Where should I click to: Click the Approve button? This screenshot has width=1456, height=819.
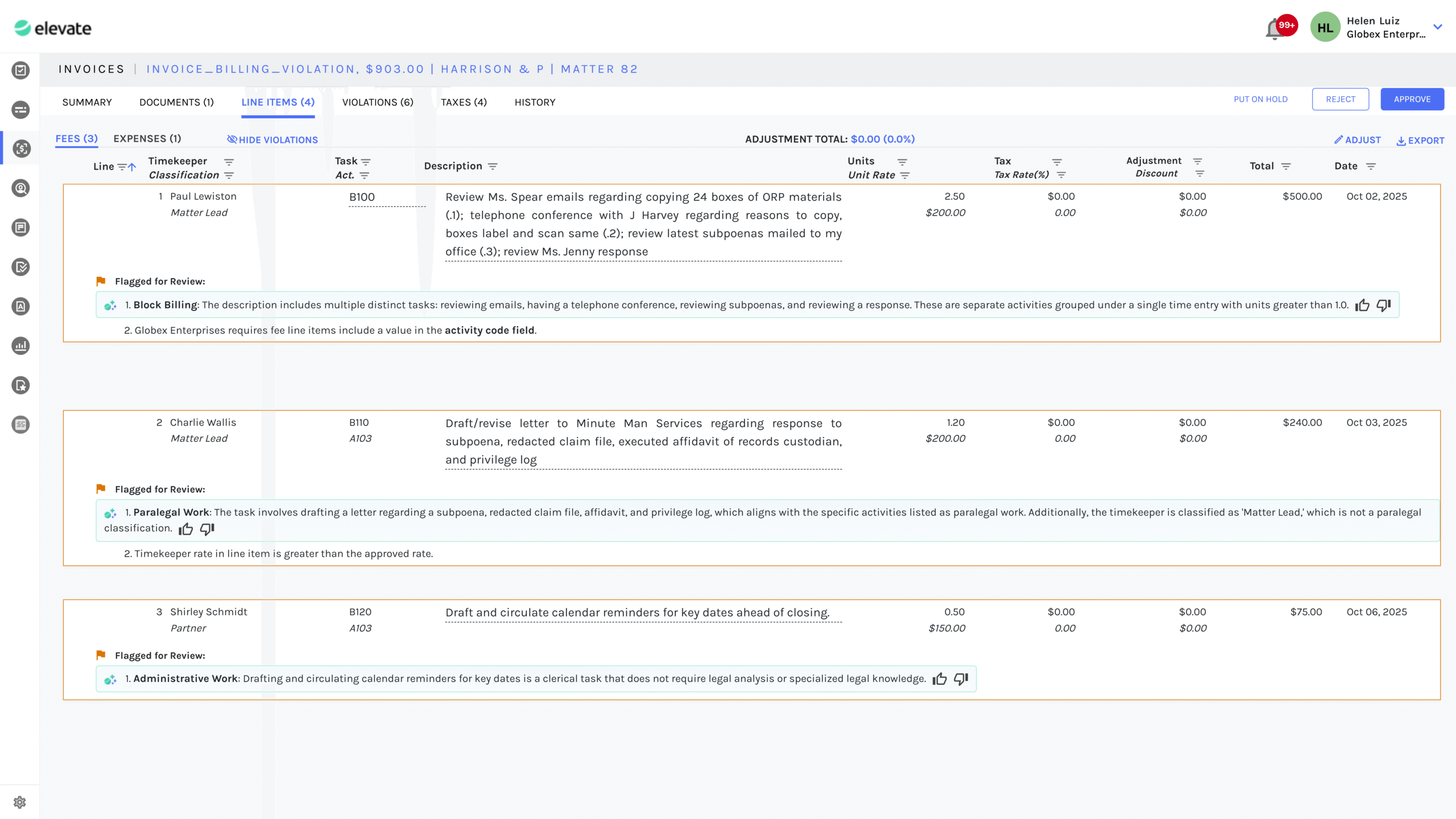(x=1412, y=99)
